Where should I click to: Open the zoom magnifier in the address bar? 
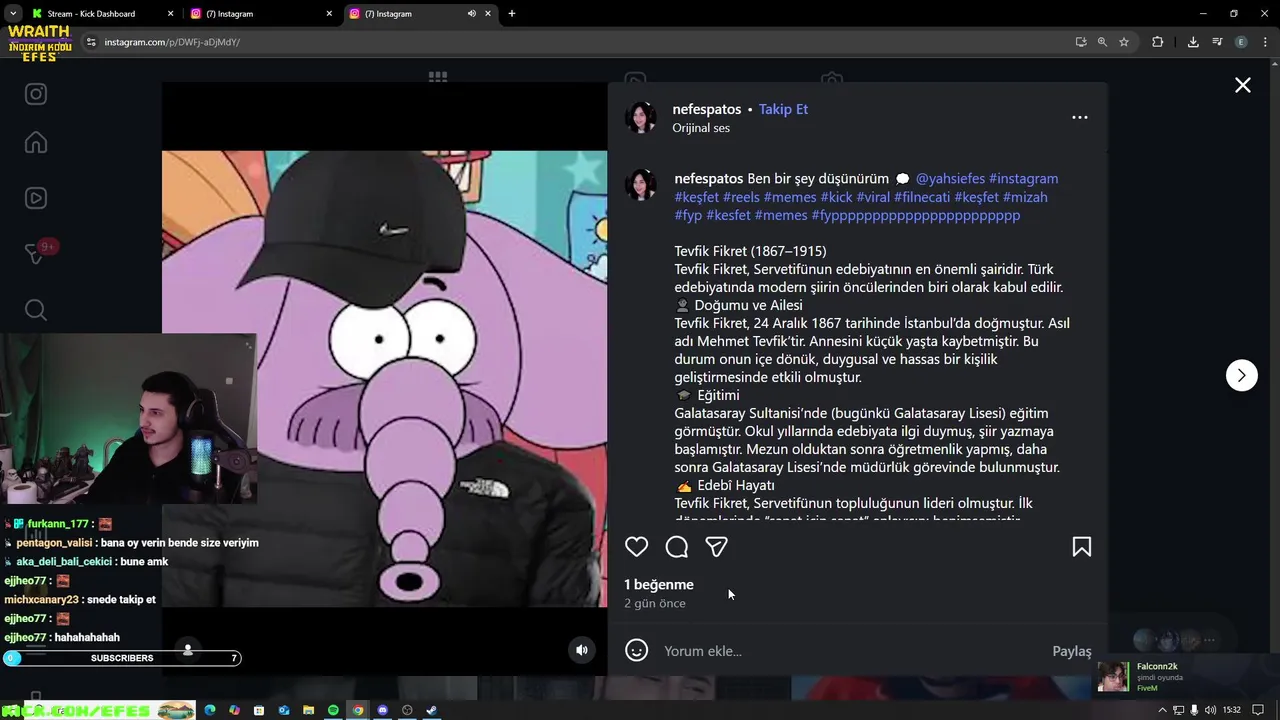[x=1102, y=42]
